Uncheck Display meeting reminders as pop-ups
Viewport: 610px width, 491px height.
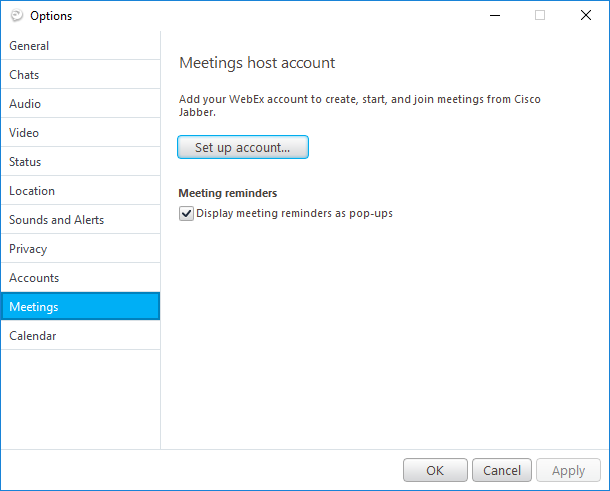(x=186, y=213)
